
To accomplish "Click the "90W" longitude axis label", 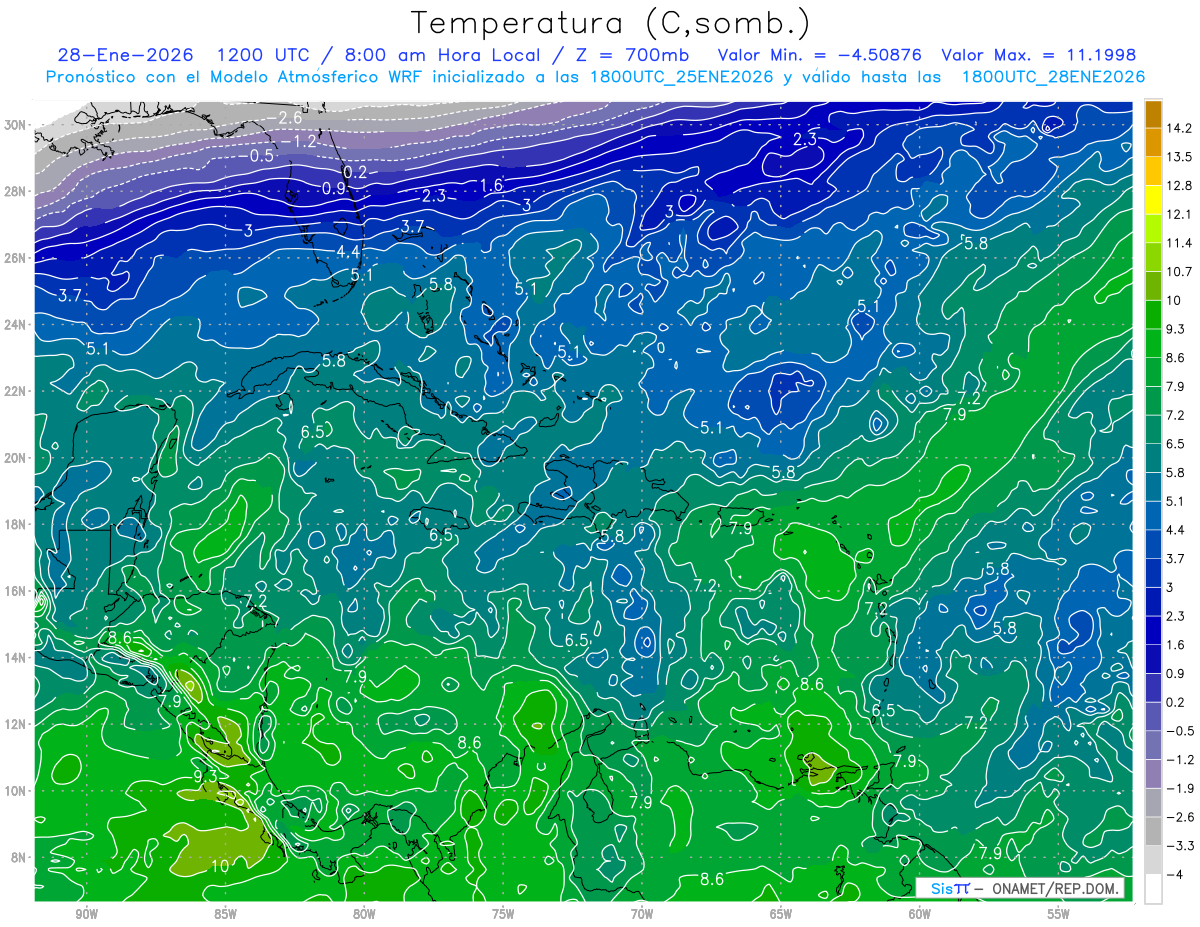I will pyautogui.click(x=86, y=914).
